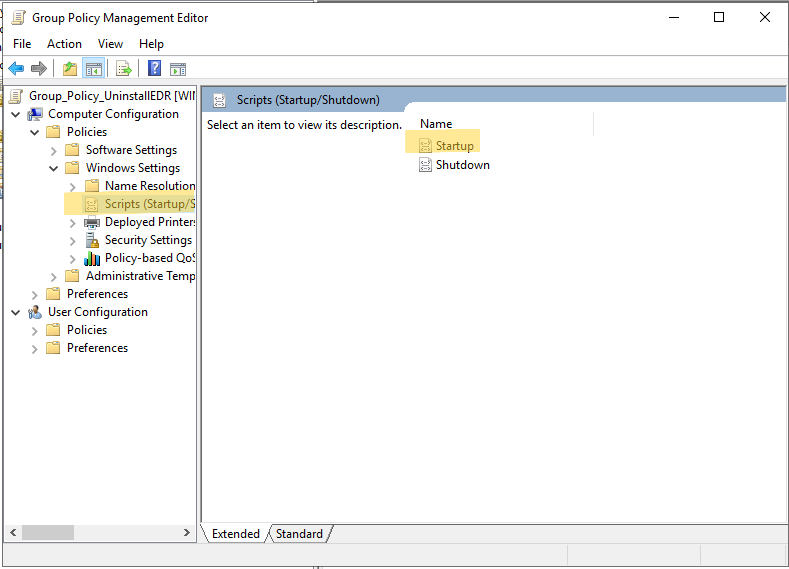This screenshot has width=789, height=569.
Task: Click the Up one level folder icon
Action: click(x=70, y=68)
